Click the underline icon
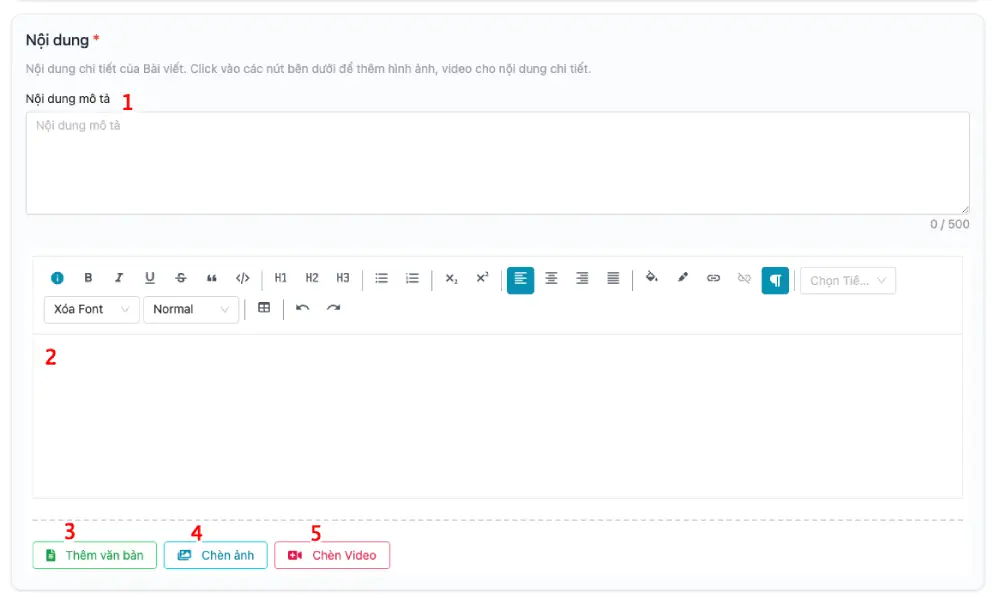The width and height of the screenshot is (1000, 605). tap(150, 278)
